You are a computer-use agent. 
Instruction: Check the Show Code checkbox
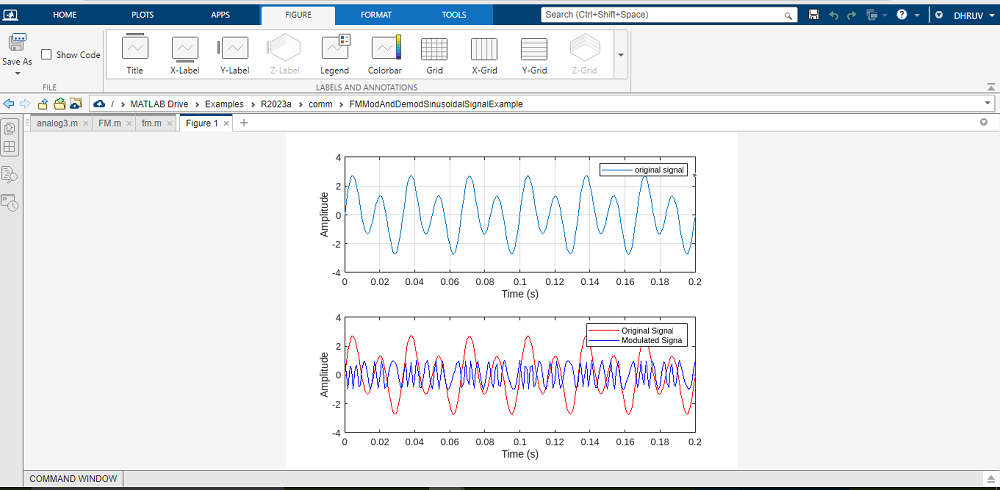pyautogui.click(x=47, y=55)
